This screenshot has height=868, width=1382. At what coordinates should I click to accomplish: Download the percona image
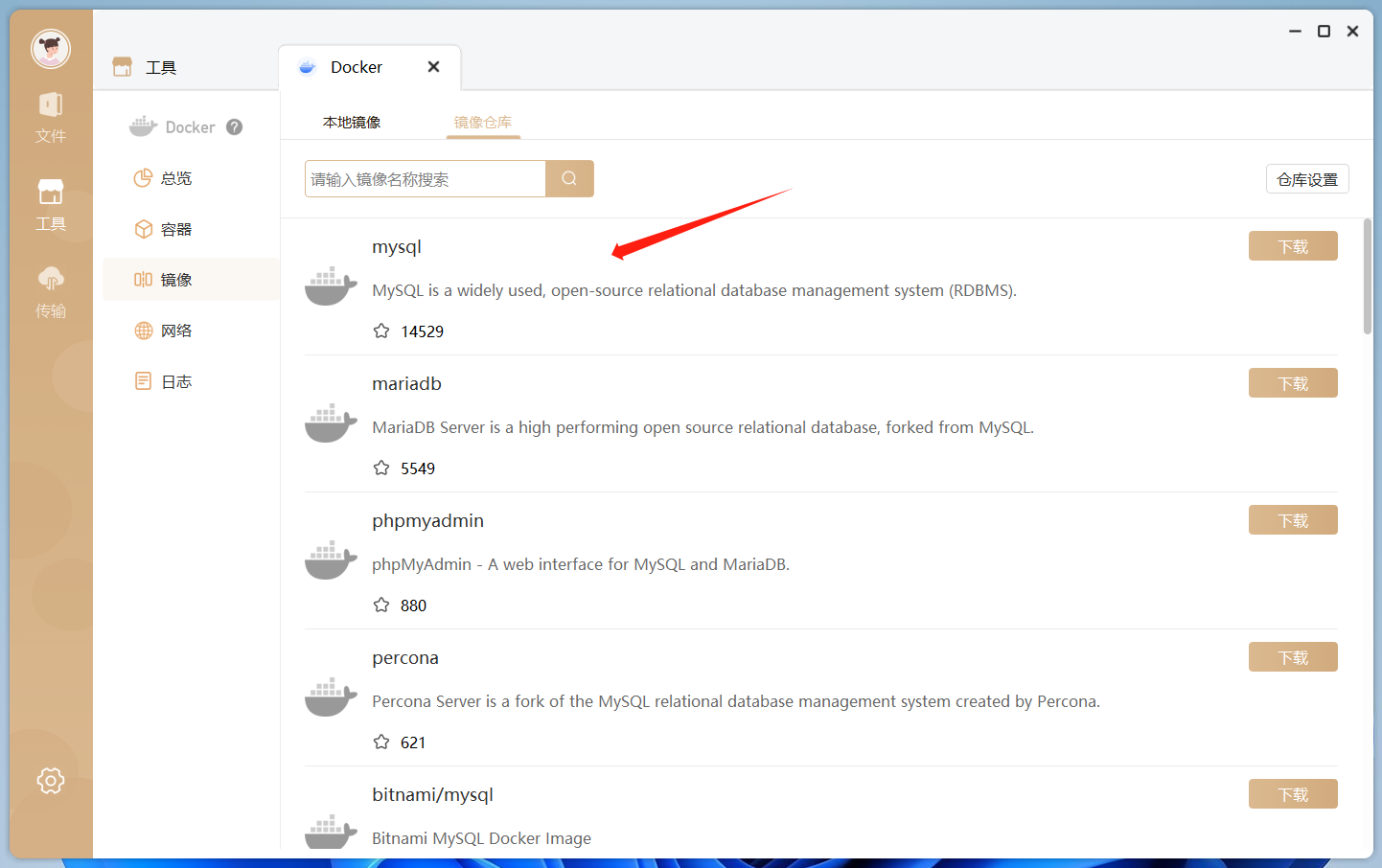1293,657
